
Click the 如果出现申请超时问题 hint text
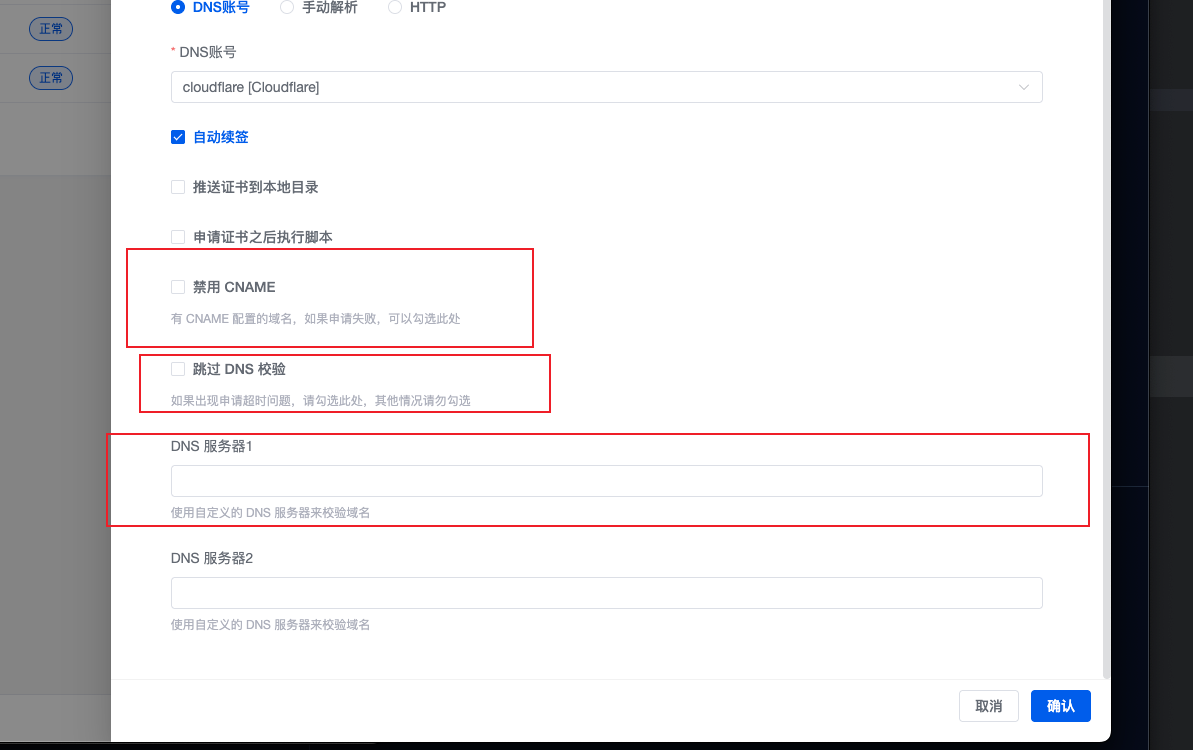click(x=320, y=401)
